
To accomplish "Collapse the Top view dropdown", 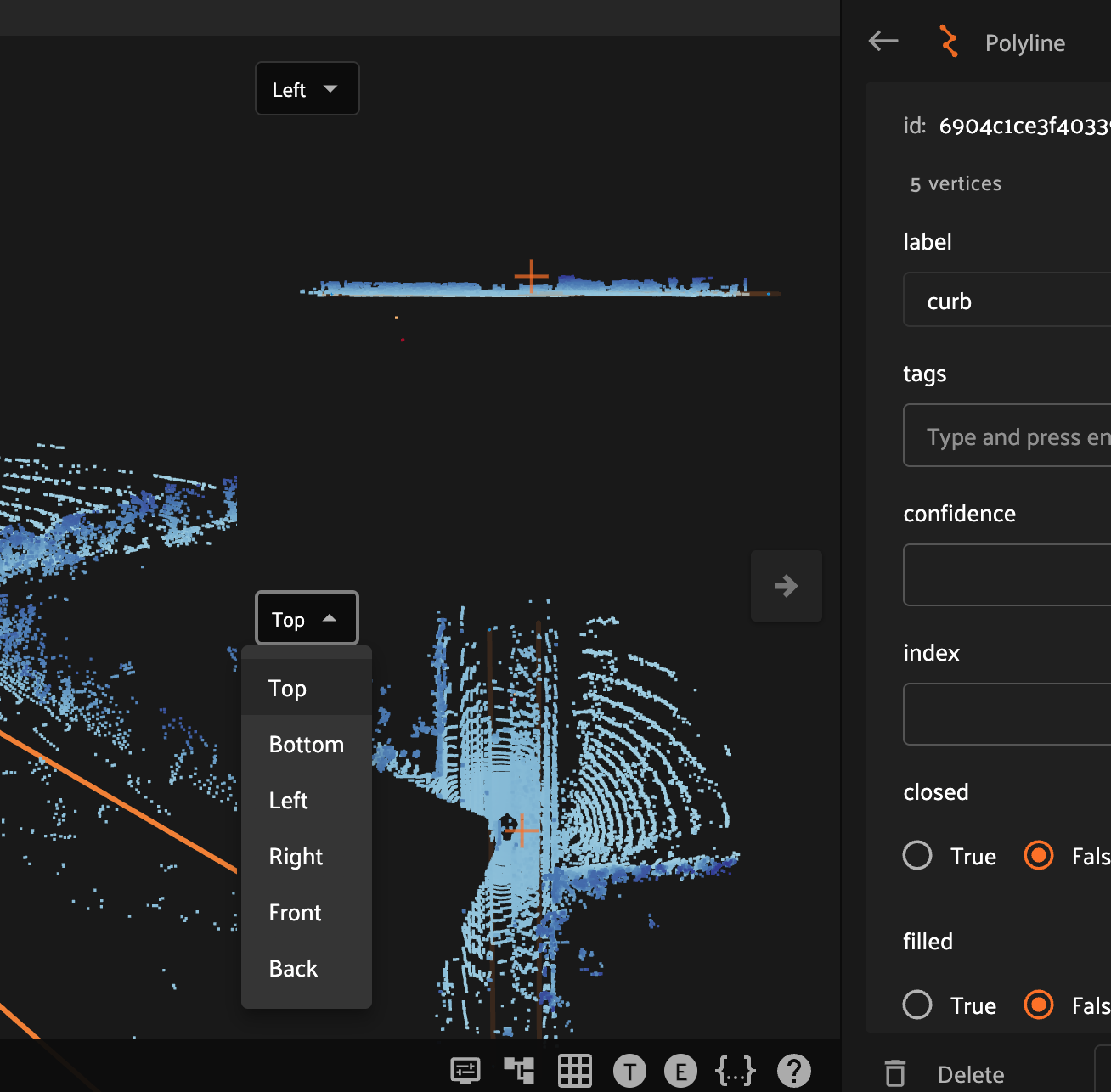I will (307, 618).
